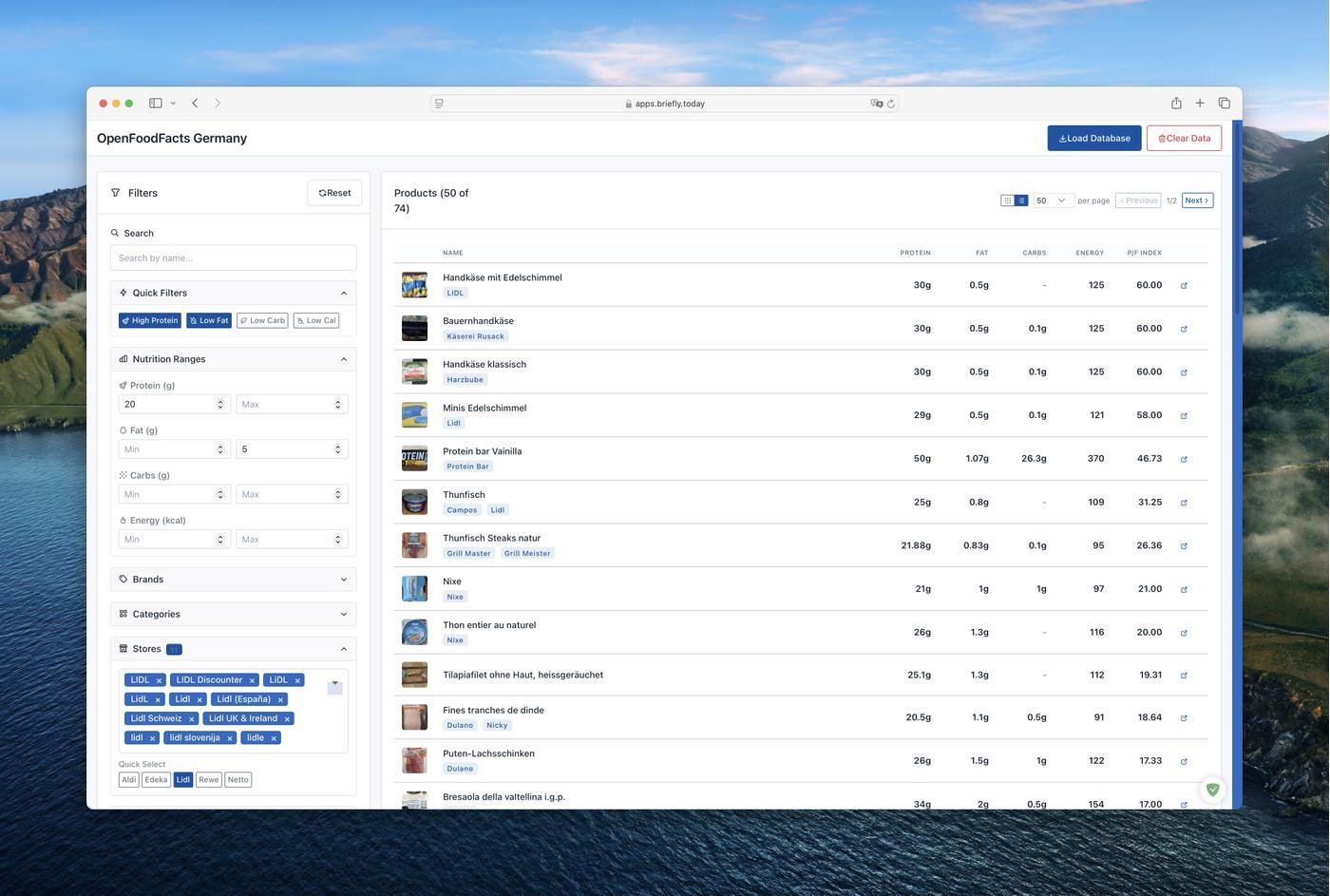Click the Load Database button
The height and width of the screenshot is (896, 1330).
[x=1093, y=139]
